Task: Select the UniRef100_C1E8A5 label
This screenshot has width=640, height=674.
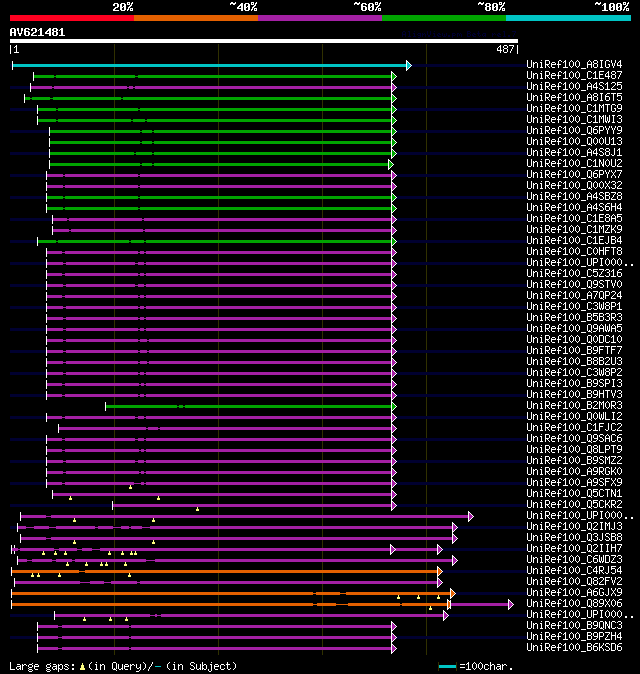Action: [x=574, y=218]
